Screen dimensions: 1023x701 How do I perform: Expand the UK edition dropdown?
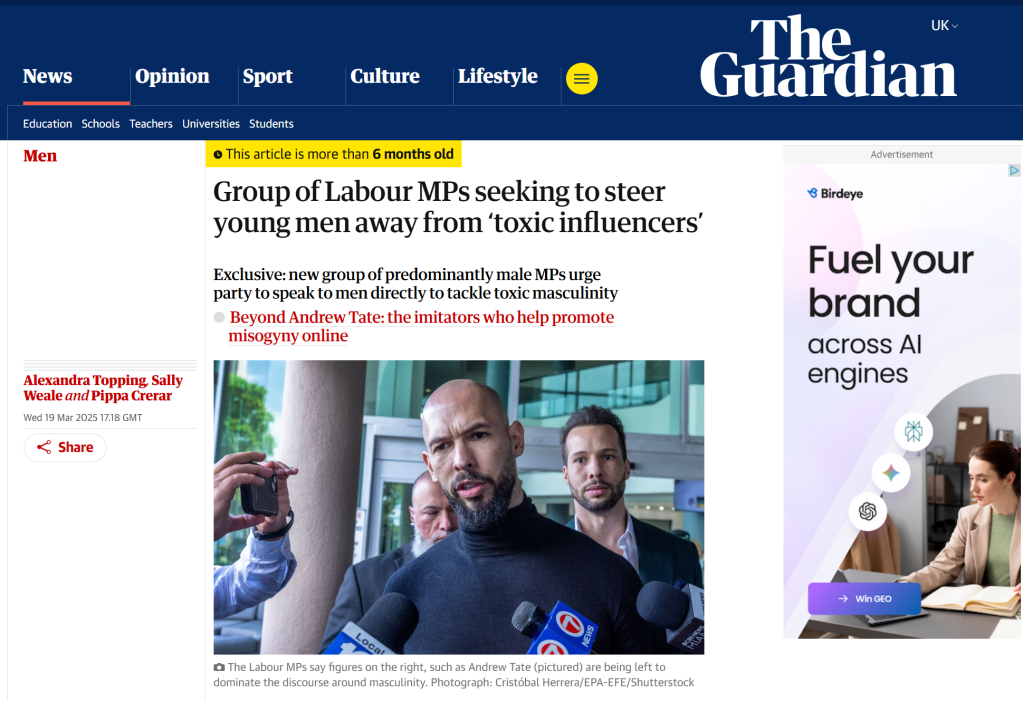click(x=944, y=25)
